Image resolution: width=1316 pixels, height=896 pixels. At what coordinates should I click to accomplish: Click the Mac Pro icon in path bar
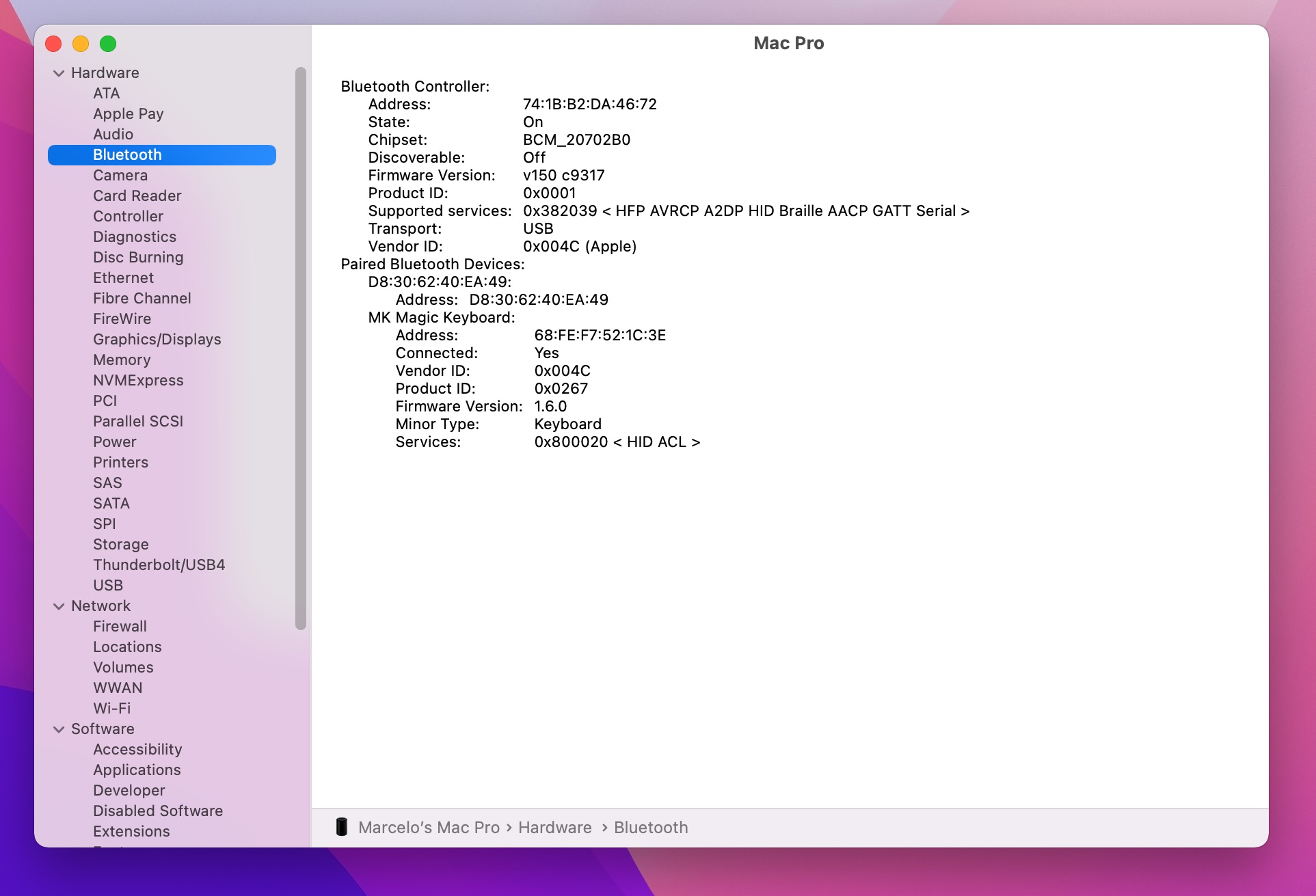(342, 827)
